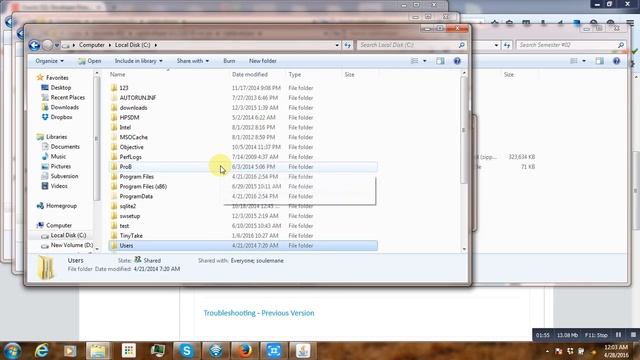
Task: Select the Objective folder
Action: [131, 147]
